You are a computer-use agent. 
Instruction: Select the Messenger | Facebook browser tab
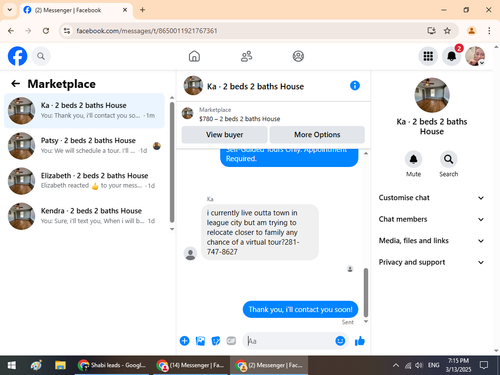click(x=76, y=10)
